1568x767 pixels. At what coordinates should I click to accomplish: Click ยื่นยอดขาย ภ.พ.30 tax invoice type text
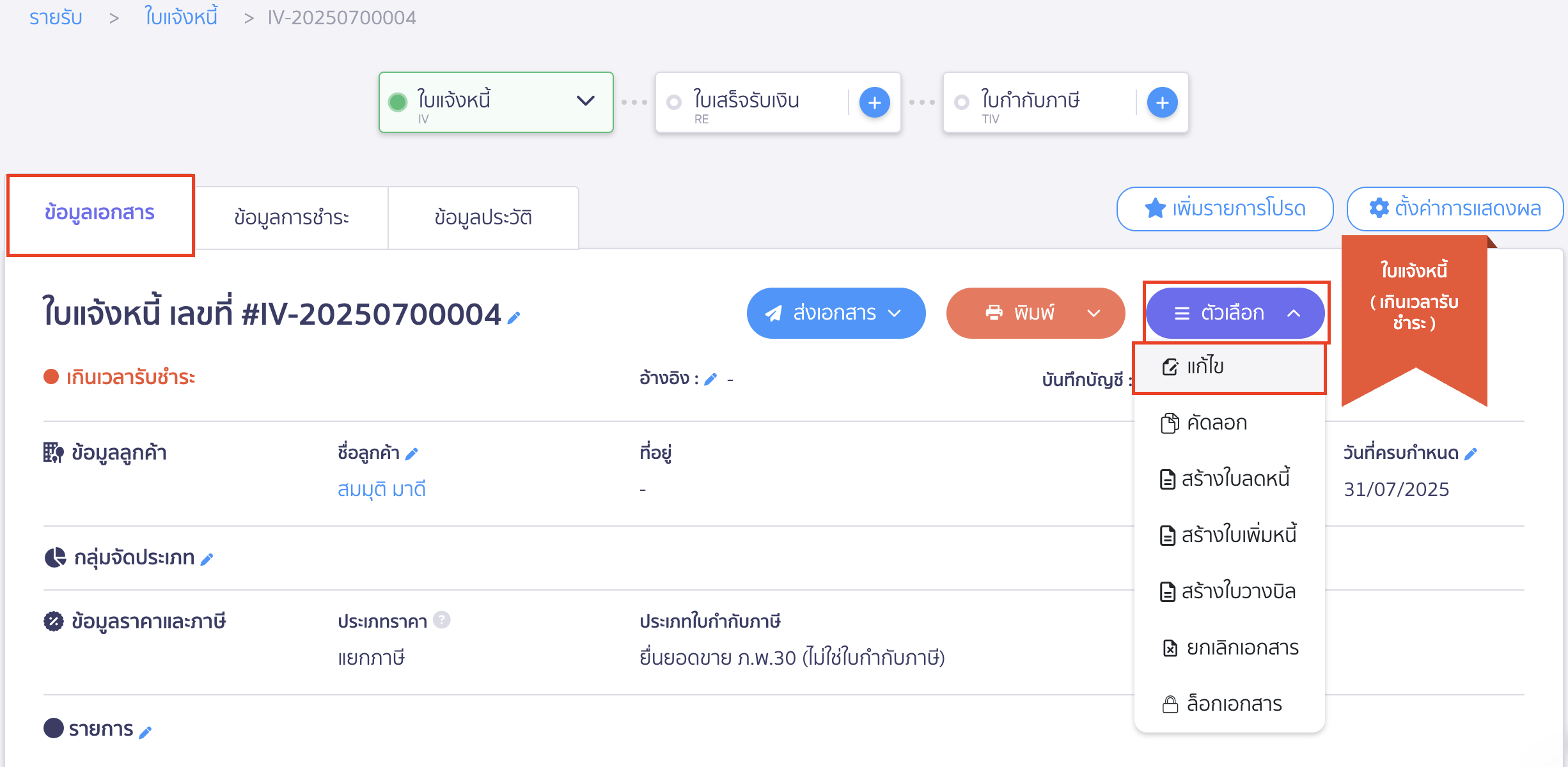point(792,658)
